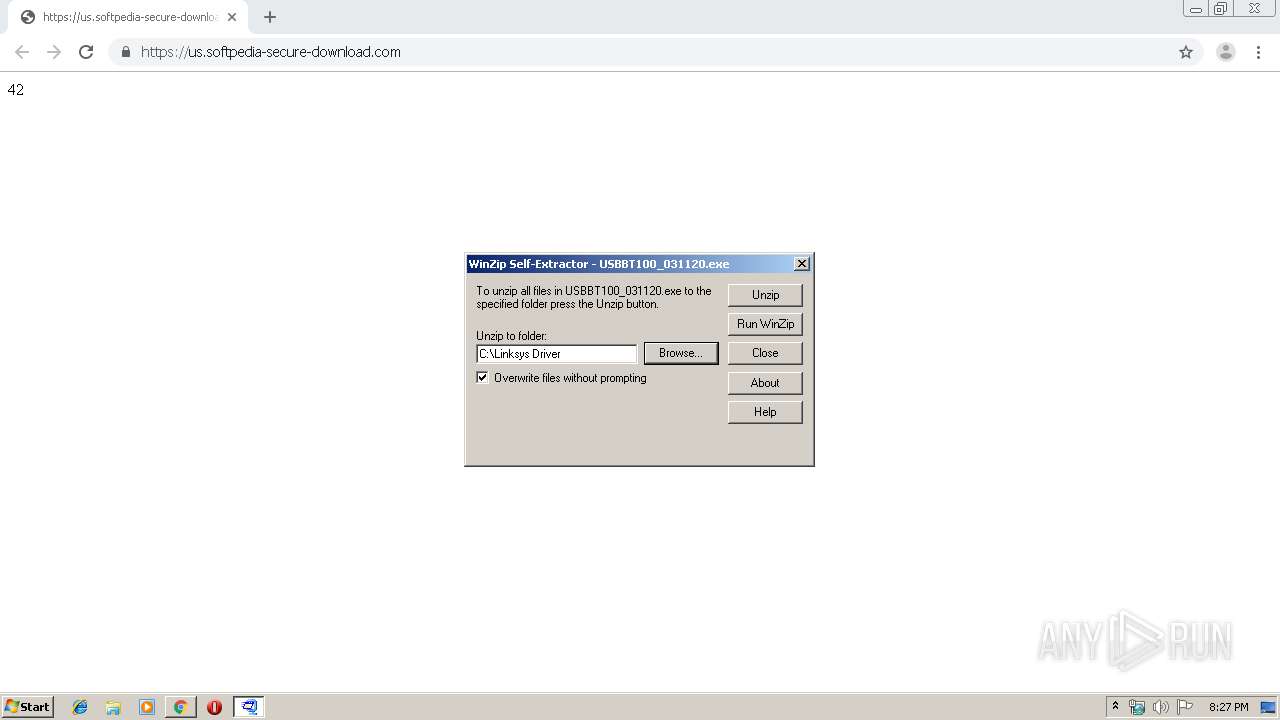Open a new Chrome tab
Image resolution: width=1280 pixels, height=720 pixels.
coord(270,17)
